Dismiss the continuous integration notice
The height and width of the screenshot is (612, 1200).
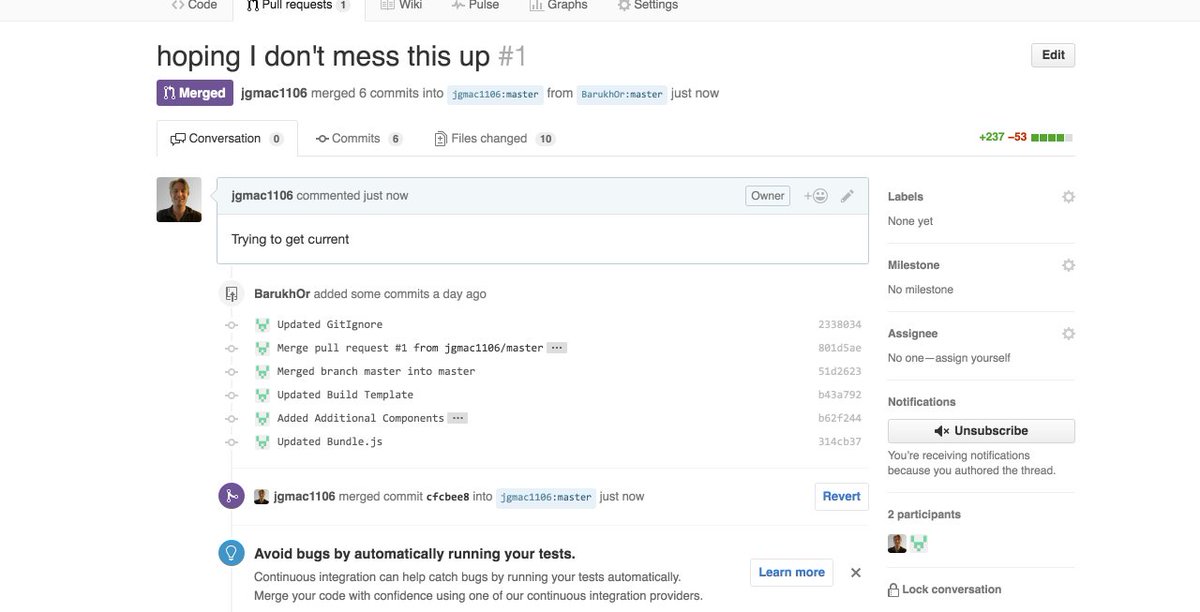(x=856, y=573)
